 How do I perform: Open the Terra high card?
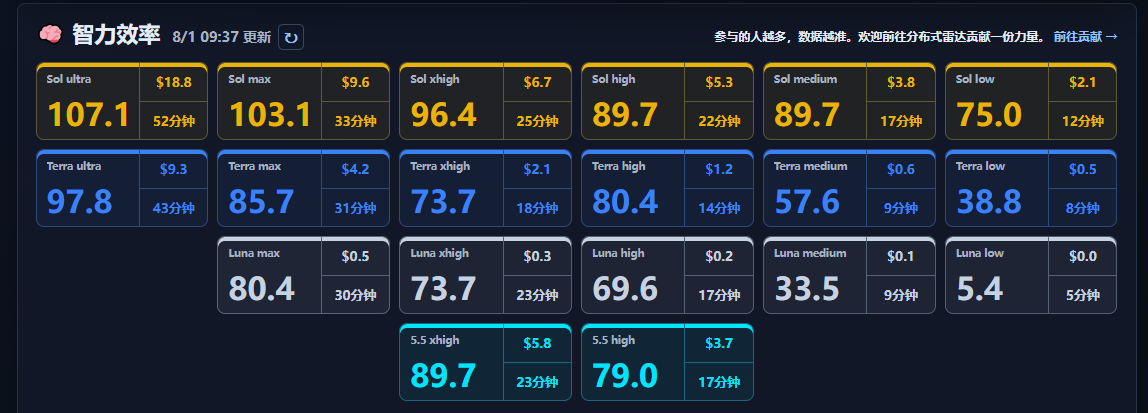click(x=667, y=188)
